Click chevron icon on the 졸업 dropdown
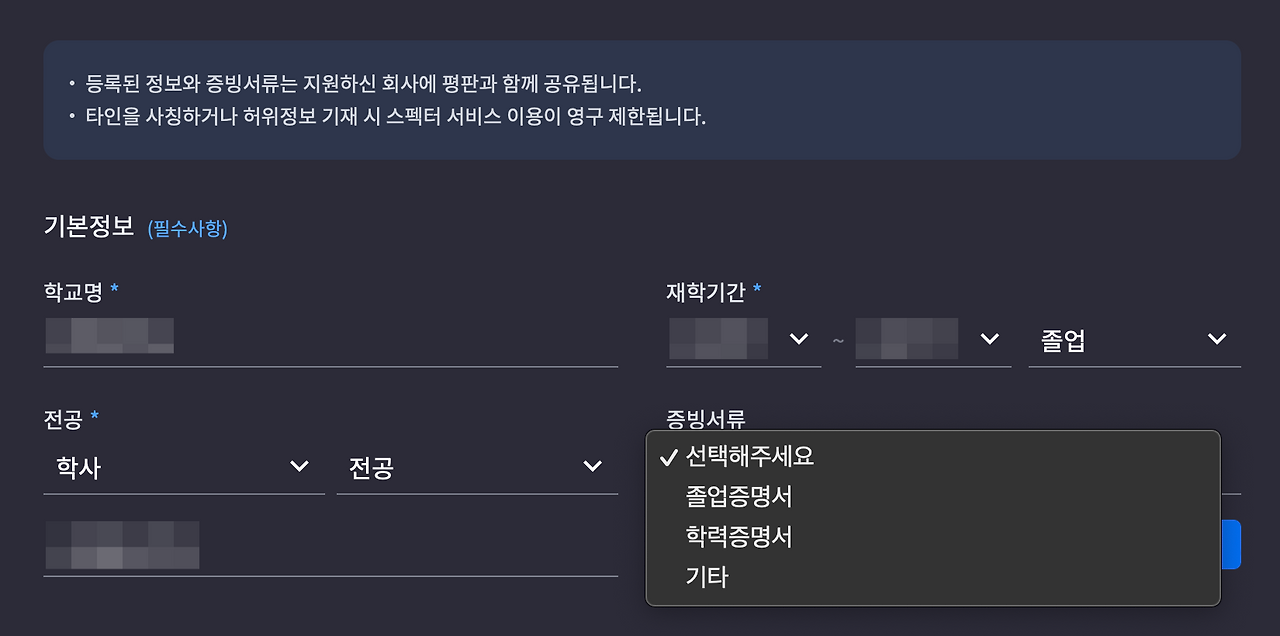Image resolution: width=1280 pixels, height=636 pixels. [1216, 339]
